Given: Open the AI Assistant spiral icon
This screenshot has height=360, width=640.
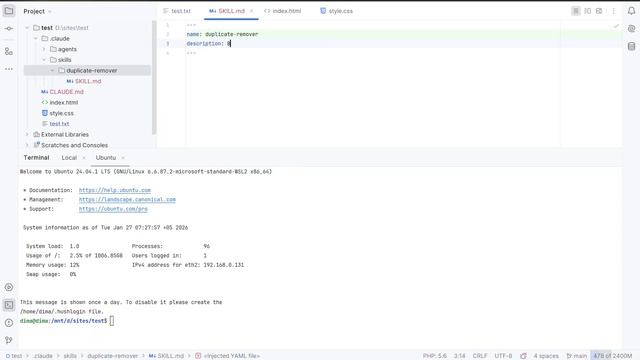Looking at the screenshot, I should (x=631, y=29).
